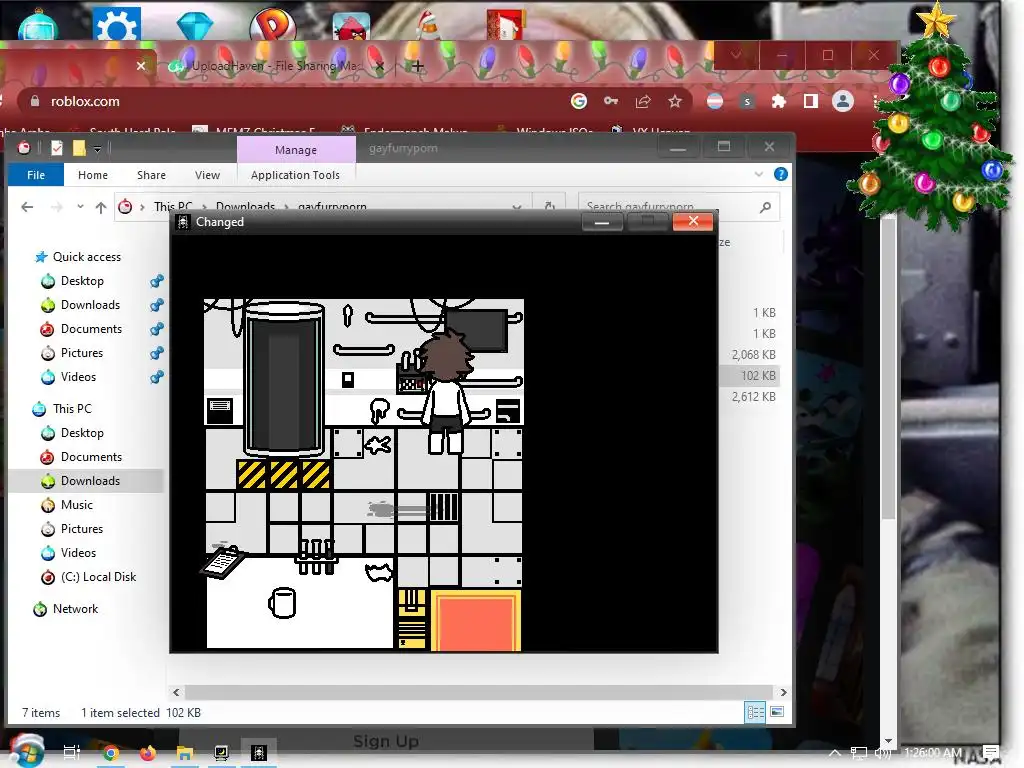Open the Explorer recent locations dropdown
Screen dimensions: 1024x768
pos(80,207)
